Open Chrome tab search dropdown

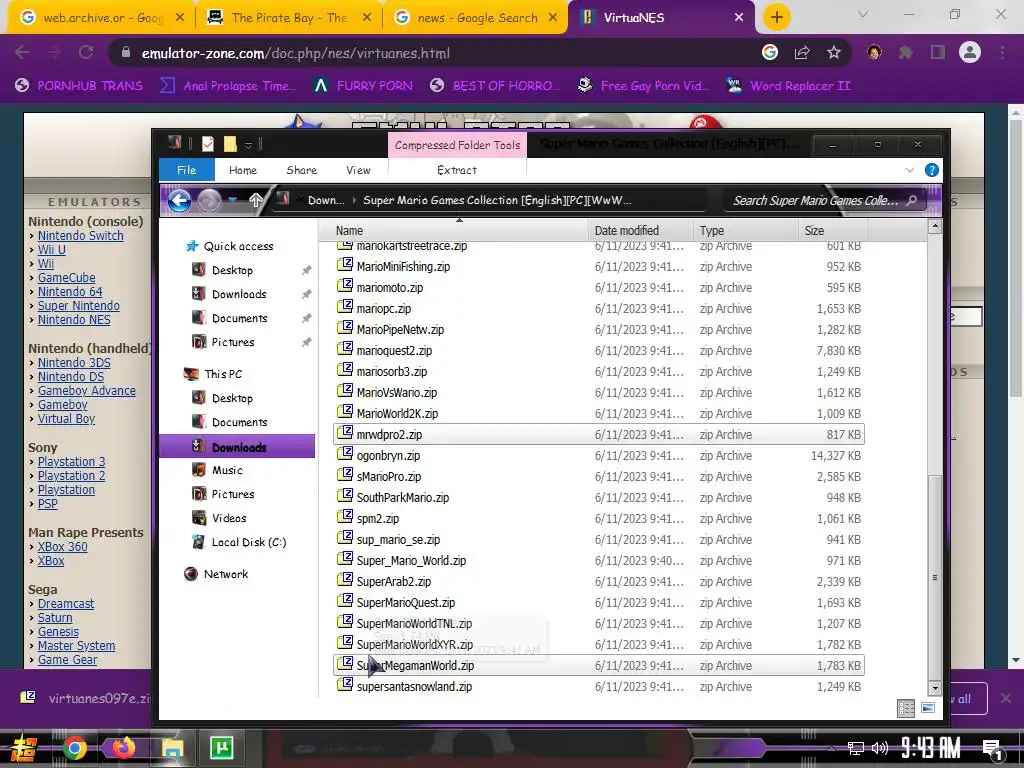tap(863, 14)
